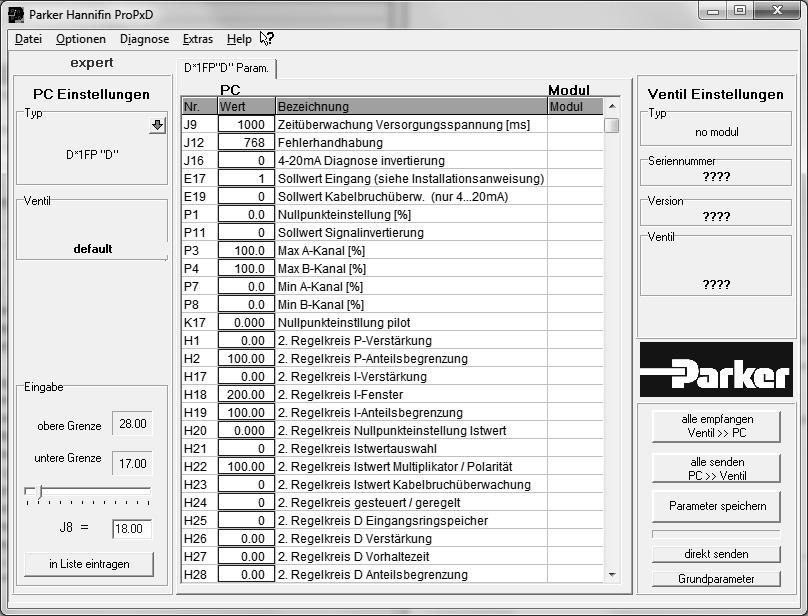Image resolution: width=808 pixels, height=616 pixels.
Task: Select Nullpunkteinstllung pilot row
Action: (392, 322)
